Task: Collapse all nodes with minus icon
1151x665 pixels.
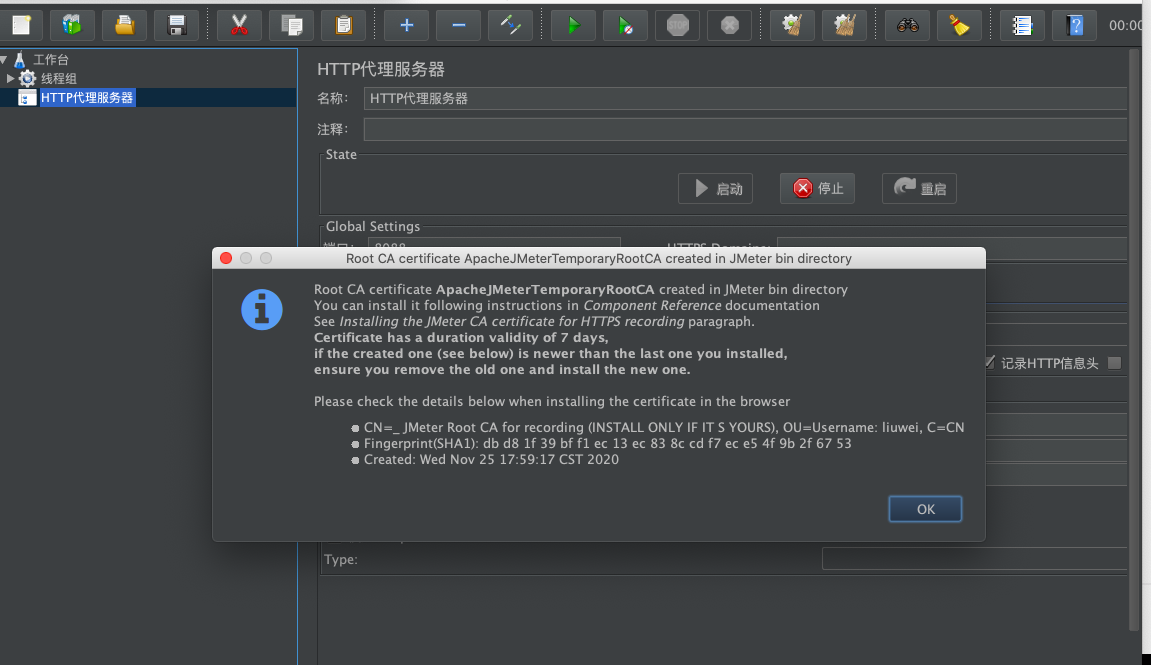Action: click(459, 25)
